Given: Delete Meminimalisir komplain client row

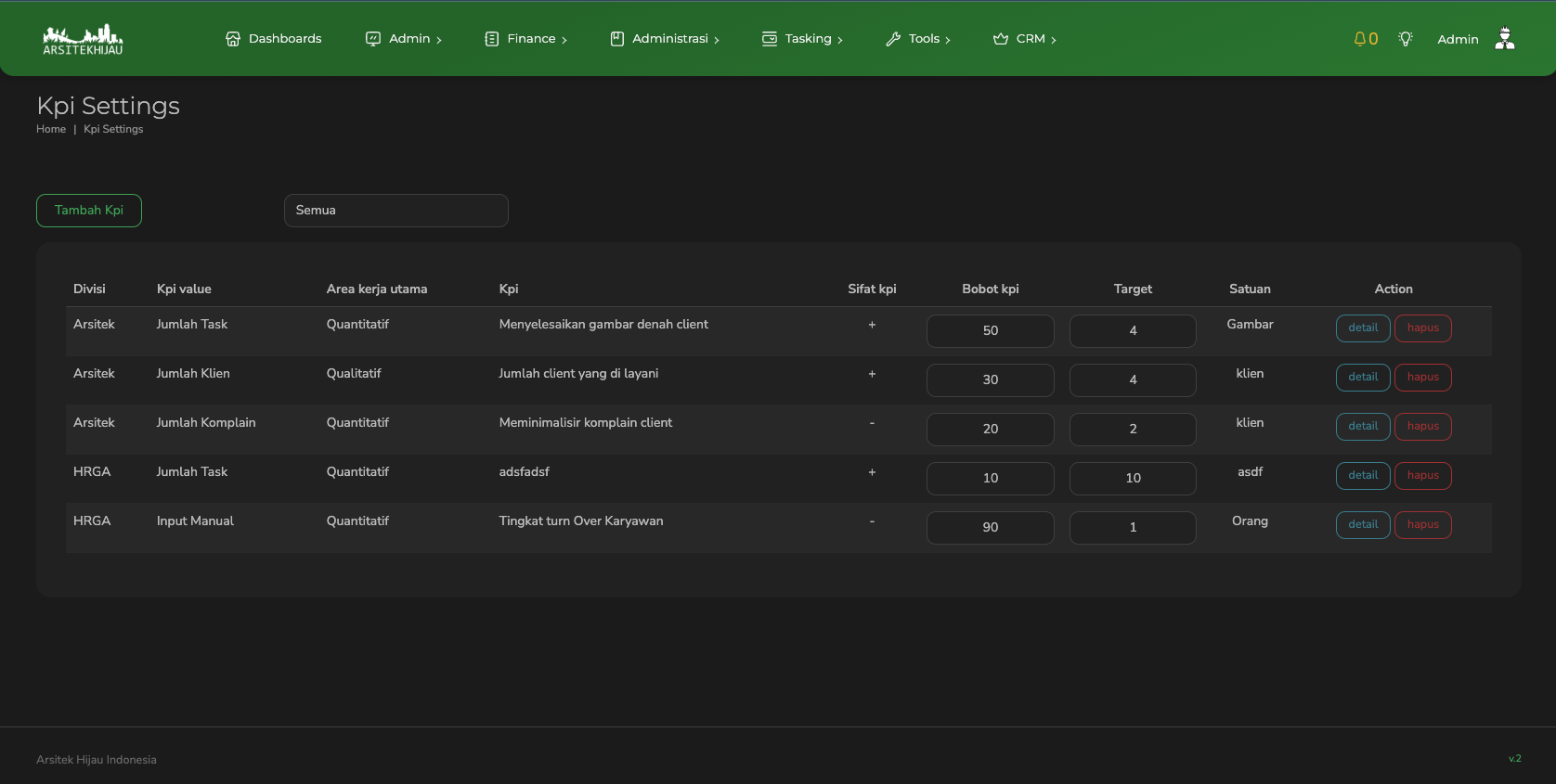Looking at the screenshot, I should pyautogui.click(x=1423, y=427).
